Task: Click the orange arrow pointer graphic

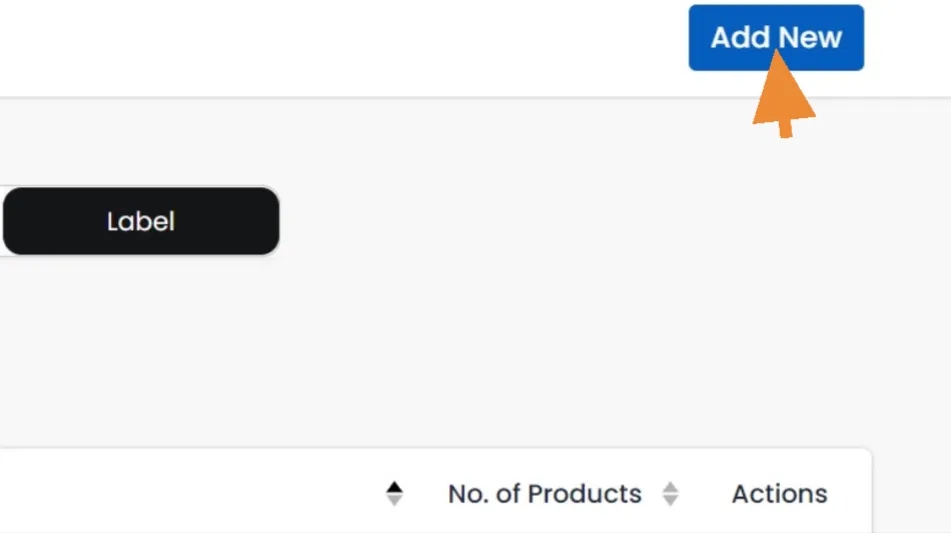Action: (783, 97)
